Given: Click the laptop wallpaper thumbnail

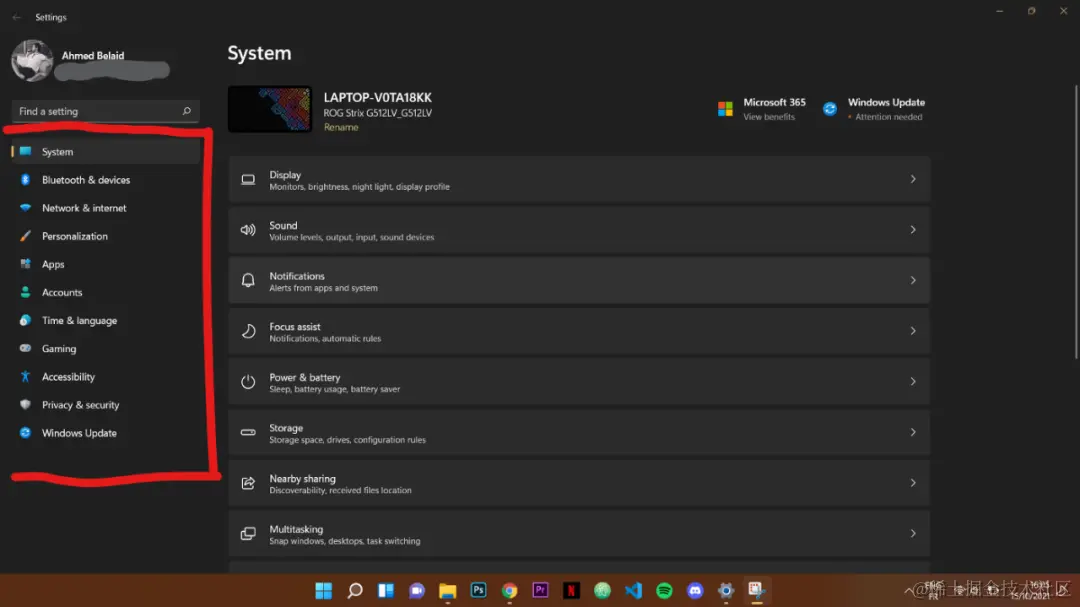Looking at the screenshot, I should pos(270,109).
